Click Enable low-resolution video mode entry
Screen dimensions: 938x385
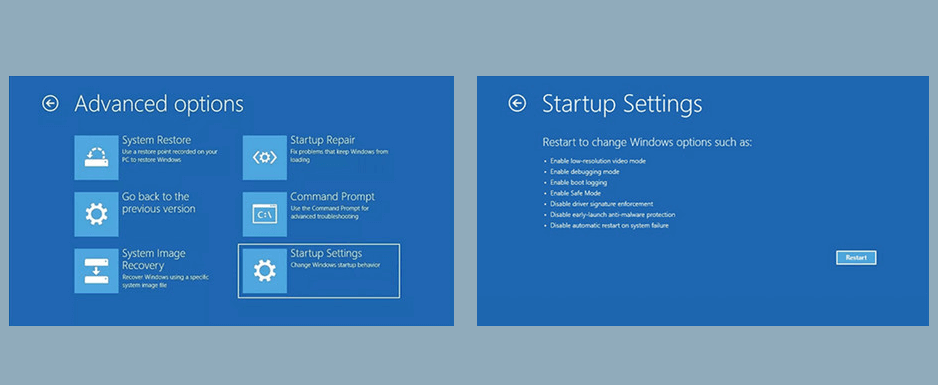coord(598,161)
